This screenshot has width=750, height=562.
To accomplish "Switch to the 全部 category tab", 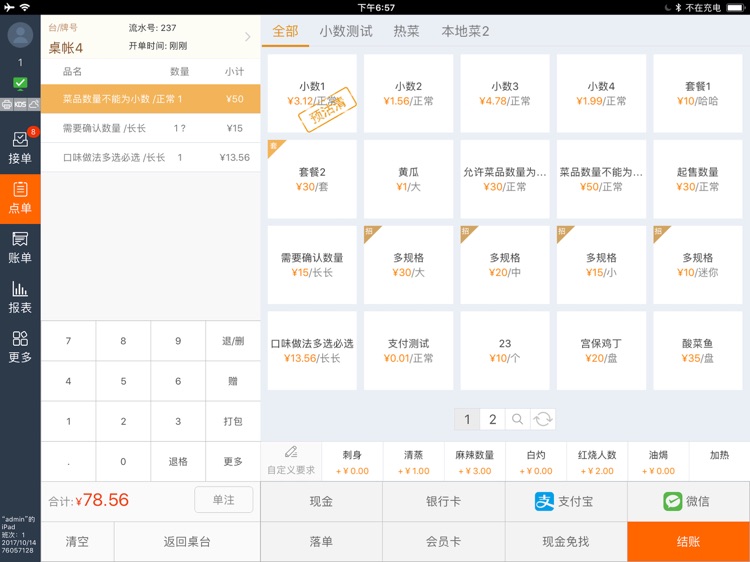I will (285, 32).
